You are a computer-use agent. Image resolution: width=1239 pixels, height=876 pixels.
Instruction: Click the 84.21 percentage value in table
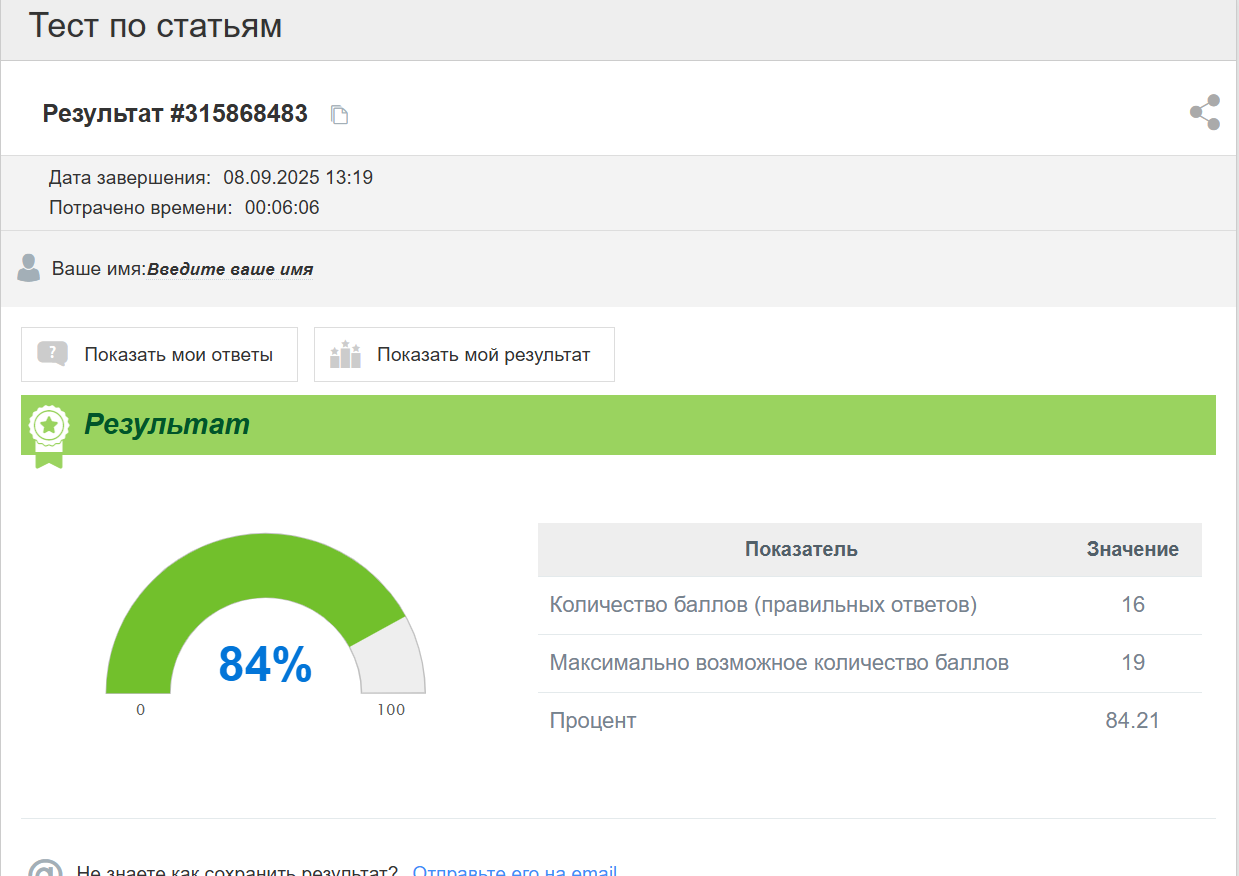(x=1132, y=720)
